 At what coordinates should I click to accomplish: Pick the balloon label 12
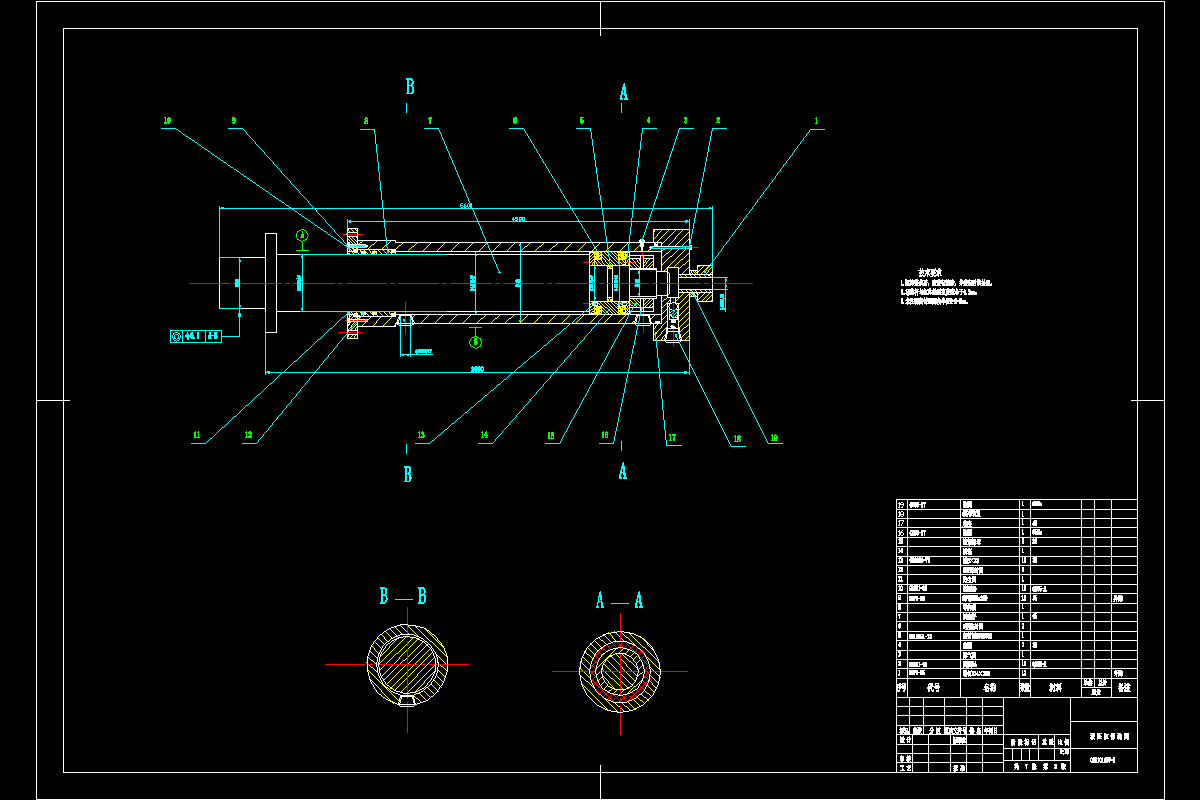[x=248, y=436]
